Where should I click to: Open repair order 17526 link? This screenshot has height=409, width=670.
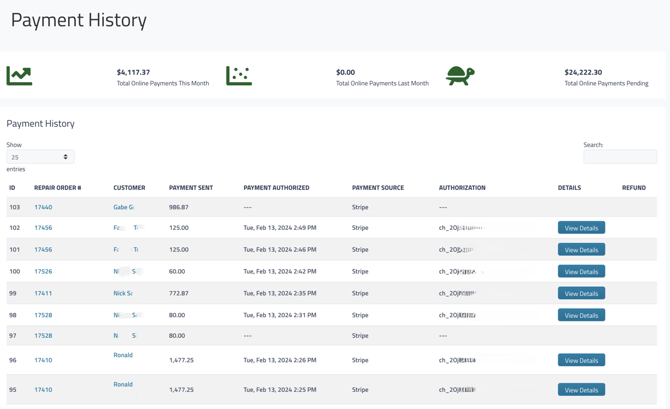coord(43,271)
